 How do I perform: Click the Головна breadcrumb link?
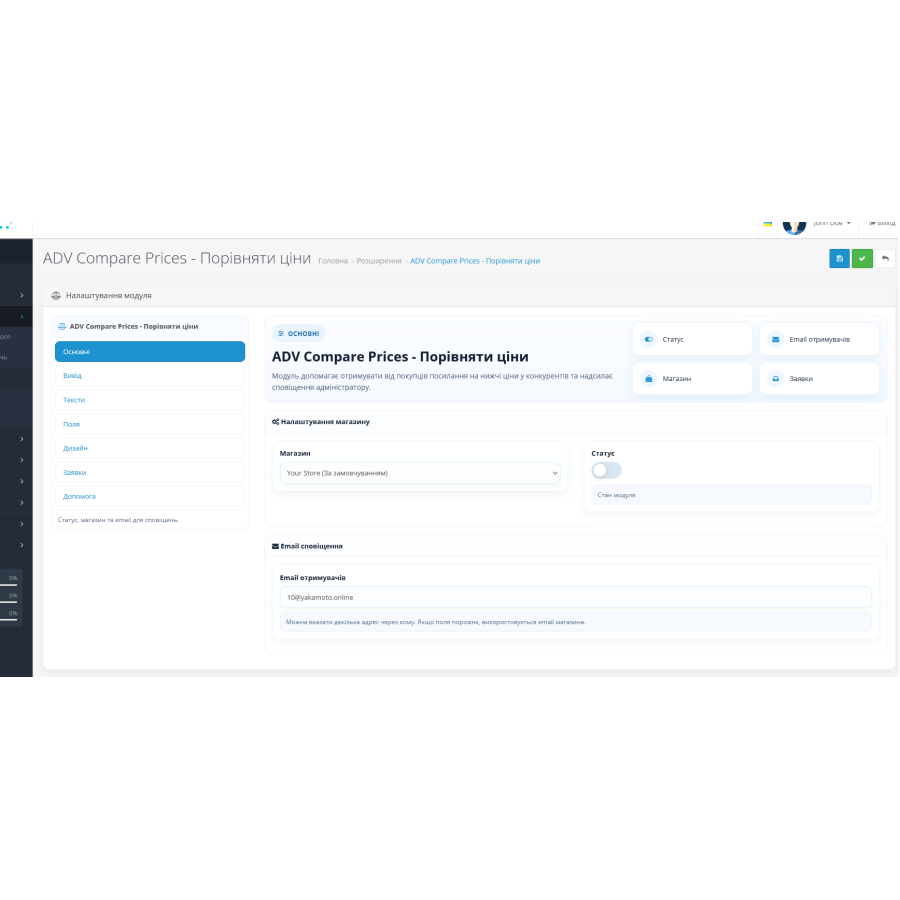(x=333, y=261)
